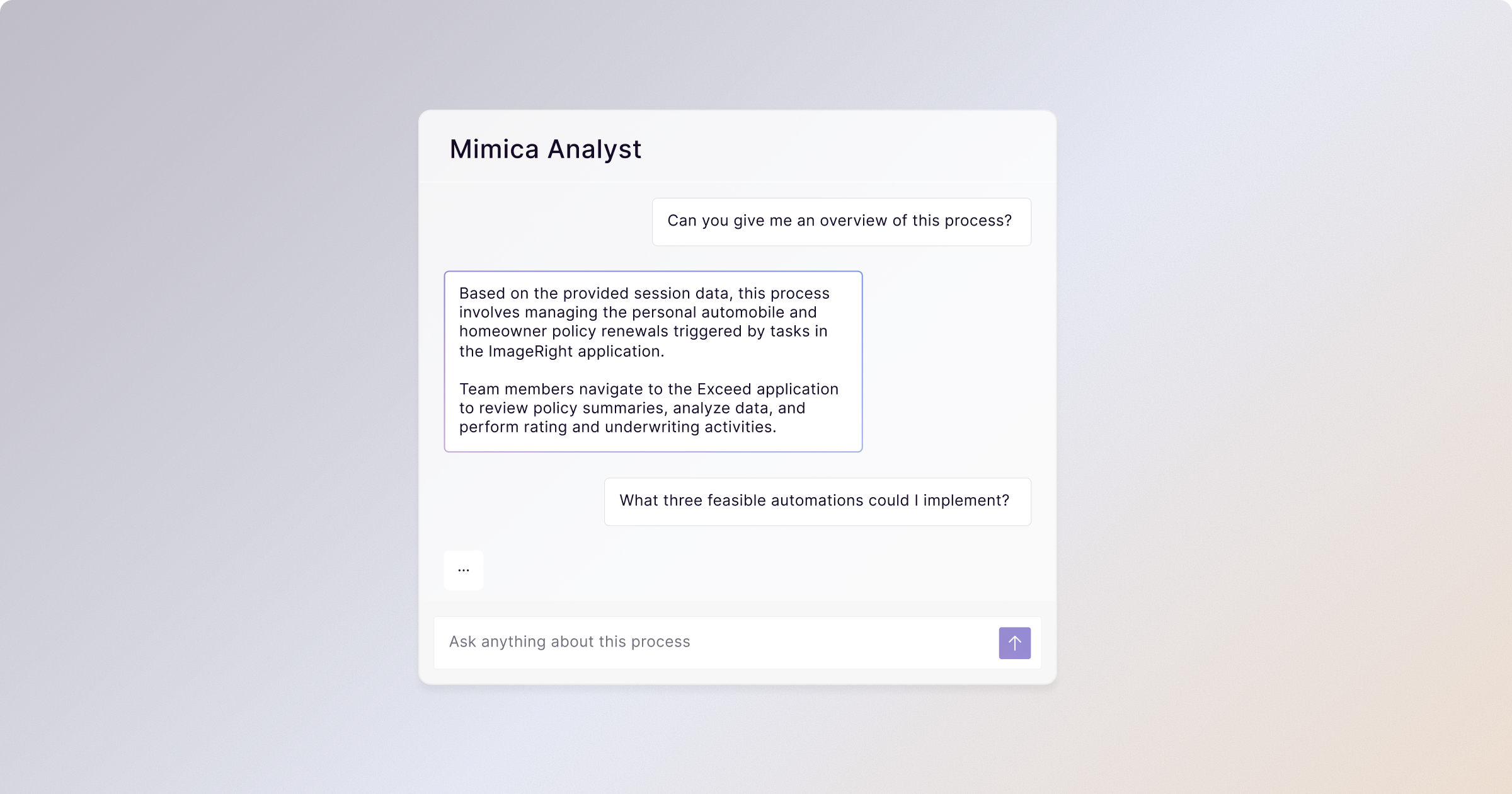1512x794 pixels.
Task: Click the word 'Analyst' in the header
Action: 594,149
